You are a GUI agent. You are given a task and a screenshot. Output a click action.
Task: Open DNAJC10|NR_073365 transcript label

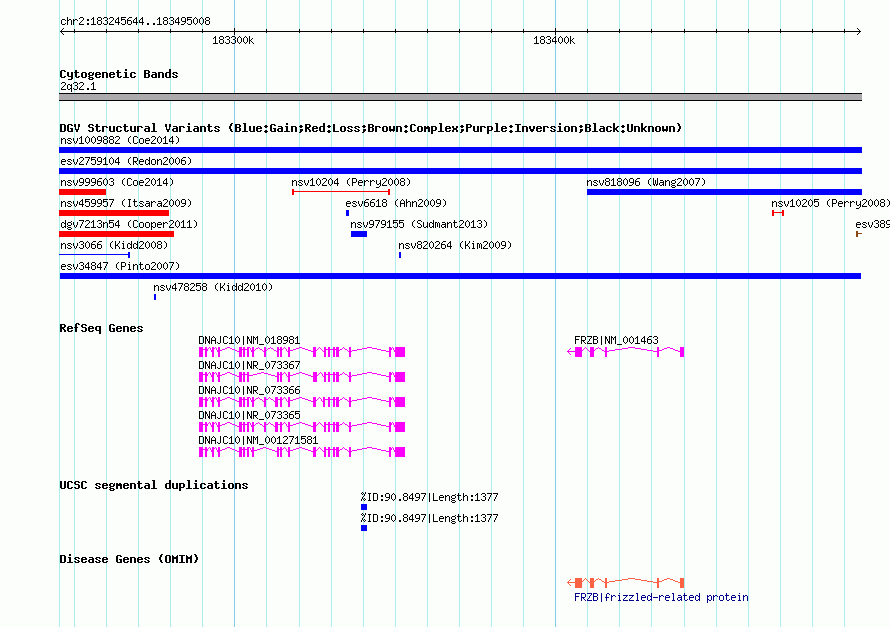[x=249, y=415]
